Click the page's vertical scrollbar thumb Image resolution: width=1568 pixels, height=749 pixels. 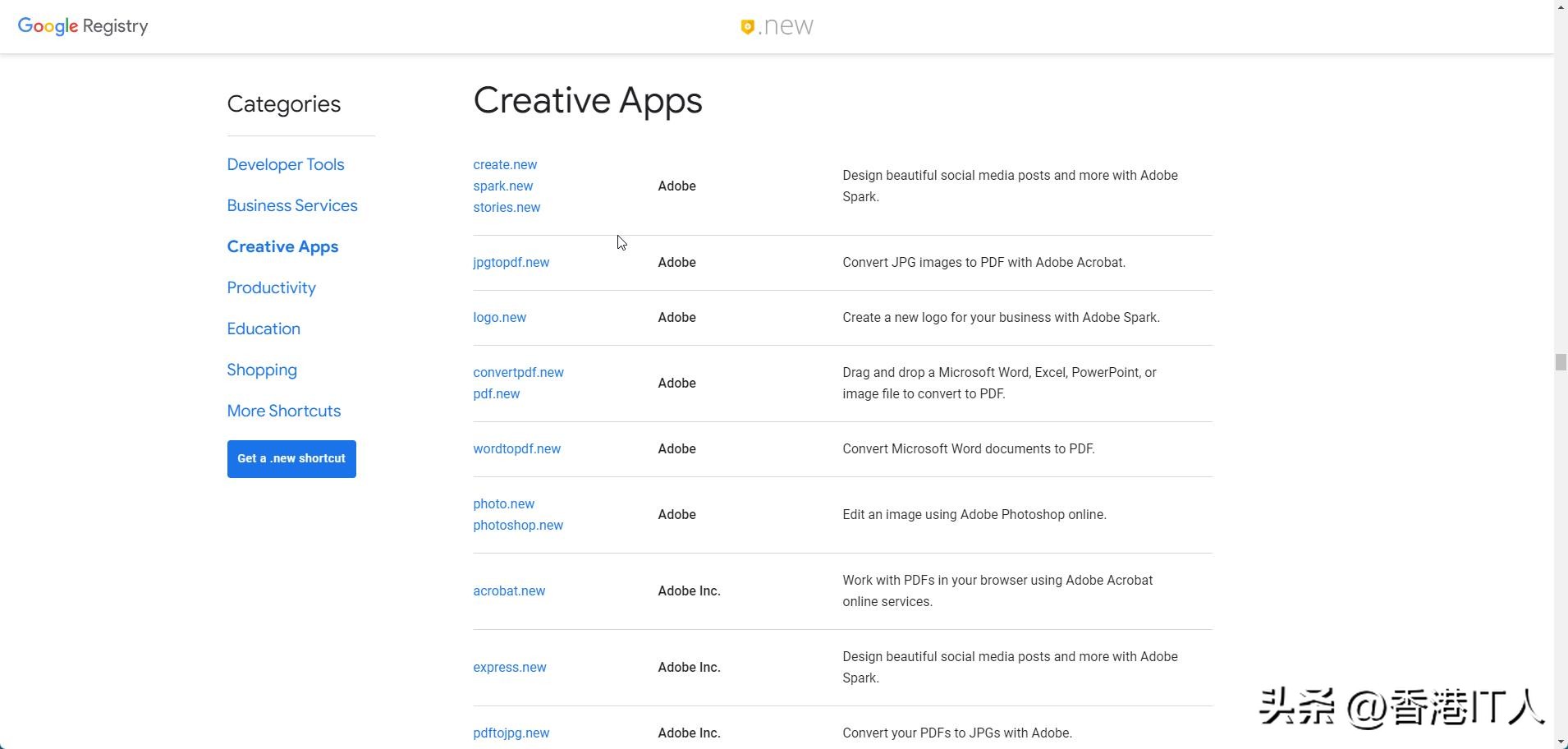point(1561,362)
